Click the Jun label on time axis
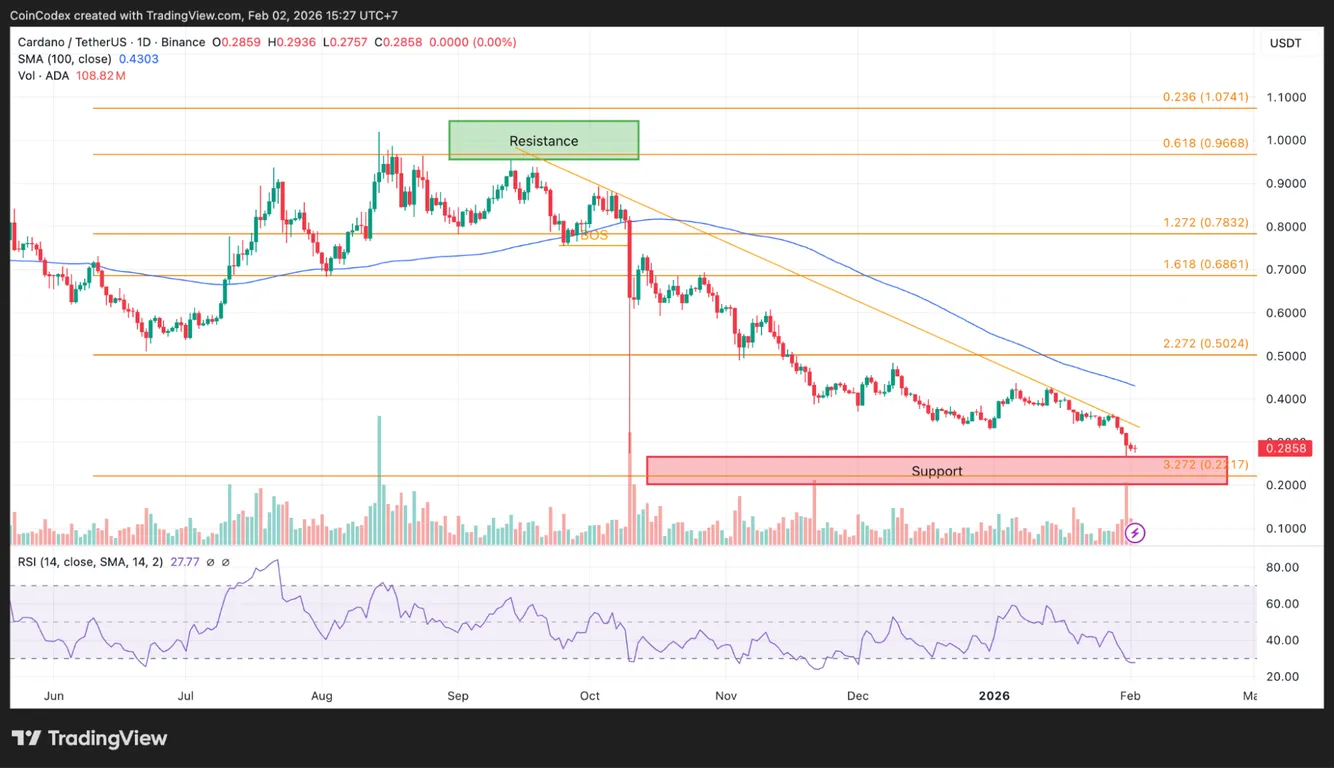The image size is (1334, 768). tap(54, 695)
